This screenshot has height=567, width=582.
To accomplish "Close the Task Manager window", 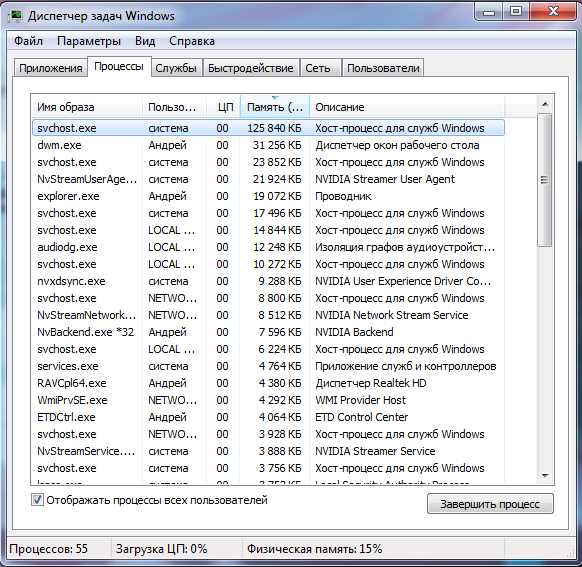I will 553,12.
